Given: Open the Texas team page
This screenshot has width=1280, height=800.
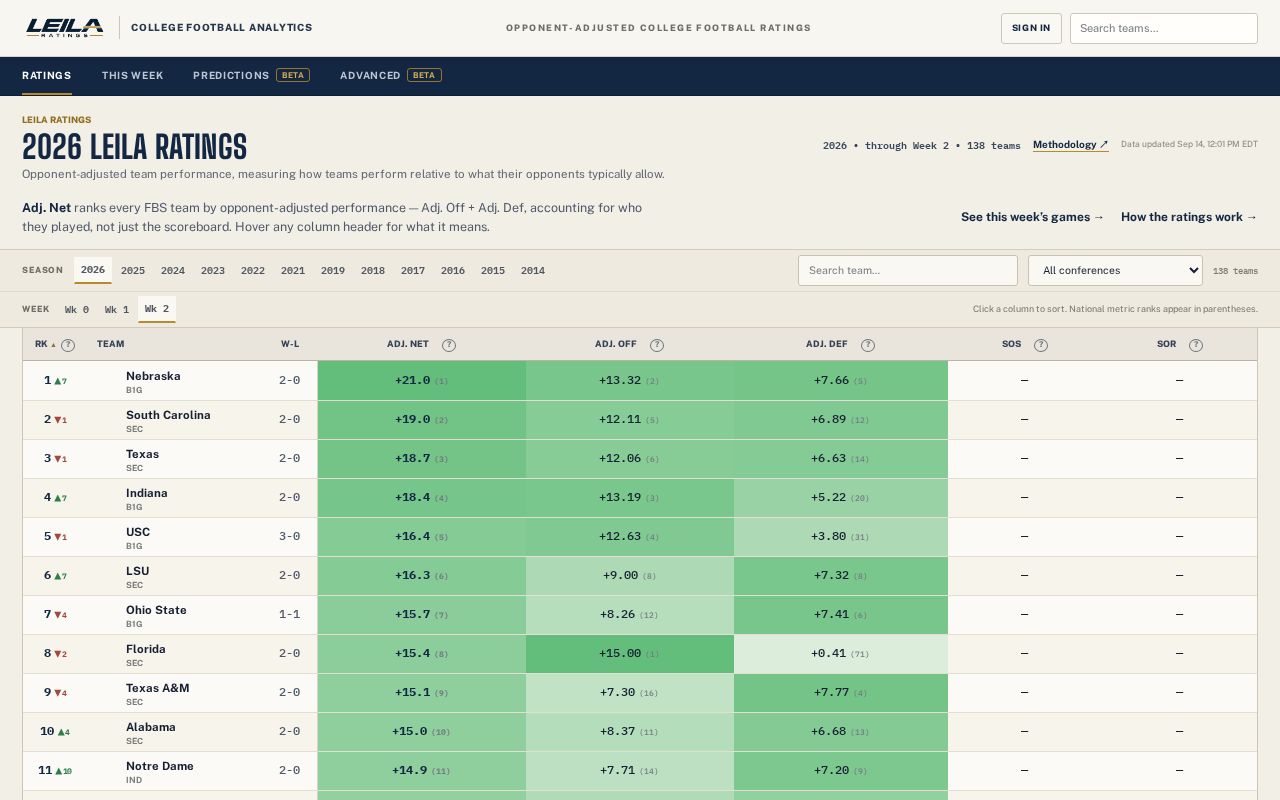Looking at the screenshot, I should point(142,454).
